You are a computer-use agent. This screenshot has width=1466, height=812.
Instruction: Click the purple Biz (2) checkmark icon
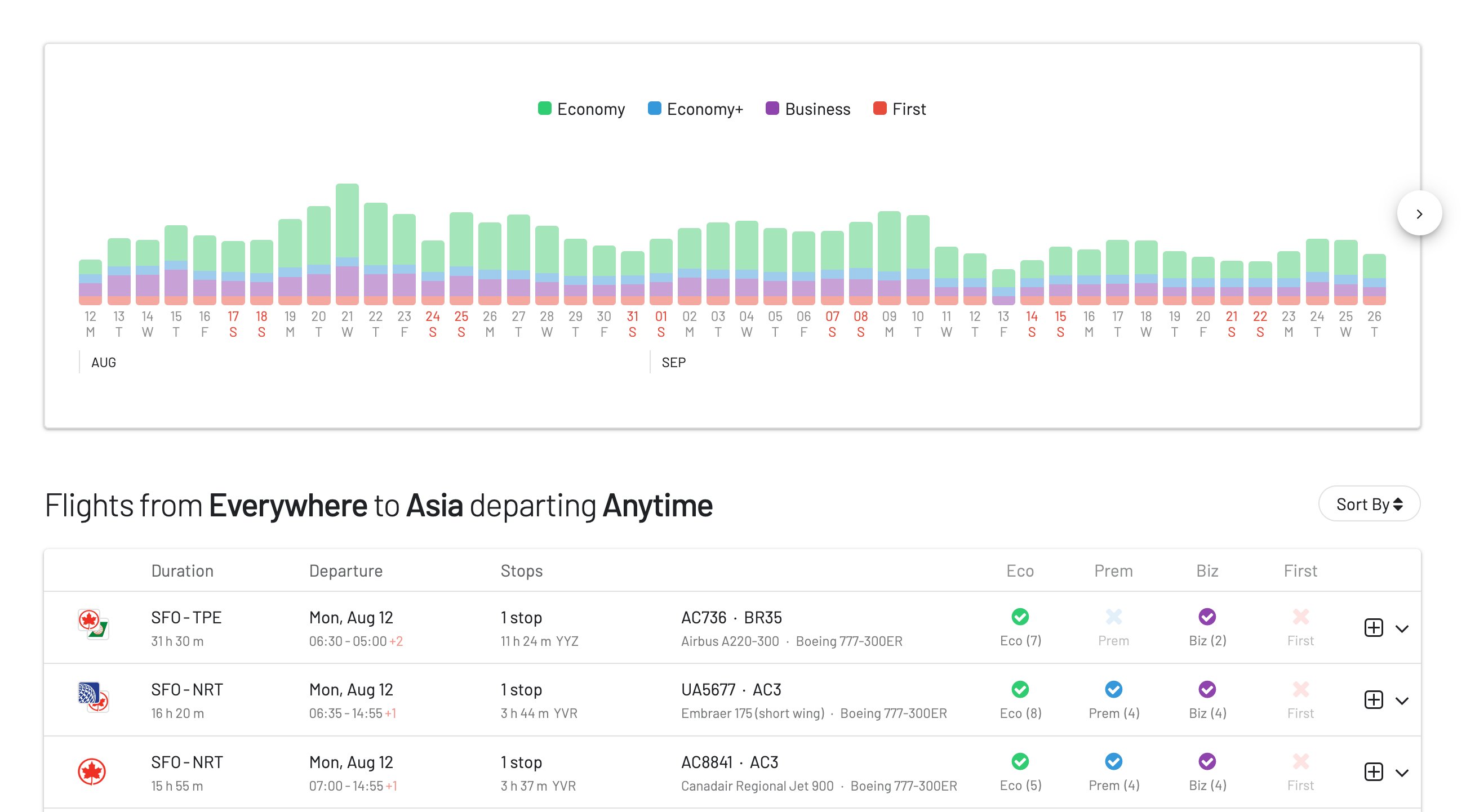click(x=1206, y=617)
